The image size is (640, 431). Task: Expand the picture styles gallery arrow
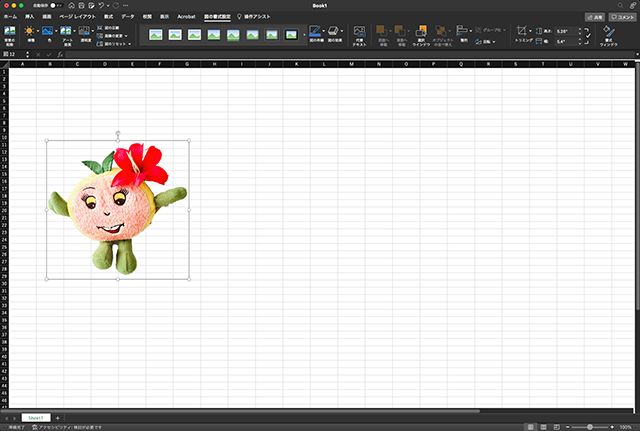[x=304, y=35]
